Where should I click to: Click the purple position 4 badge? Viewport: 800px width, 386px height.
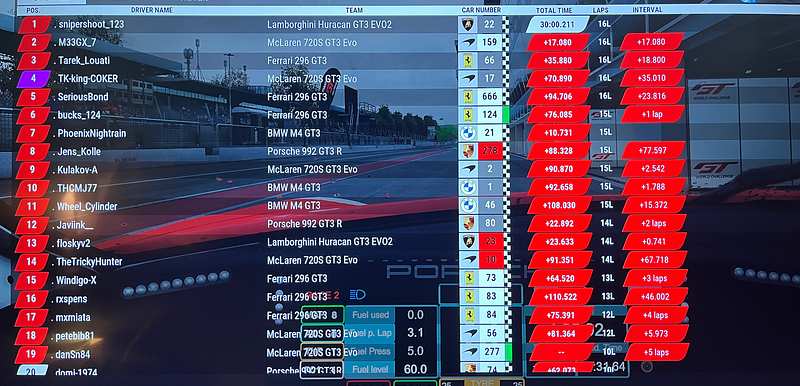click(34, 79)
